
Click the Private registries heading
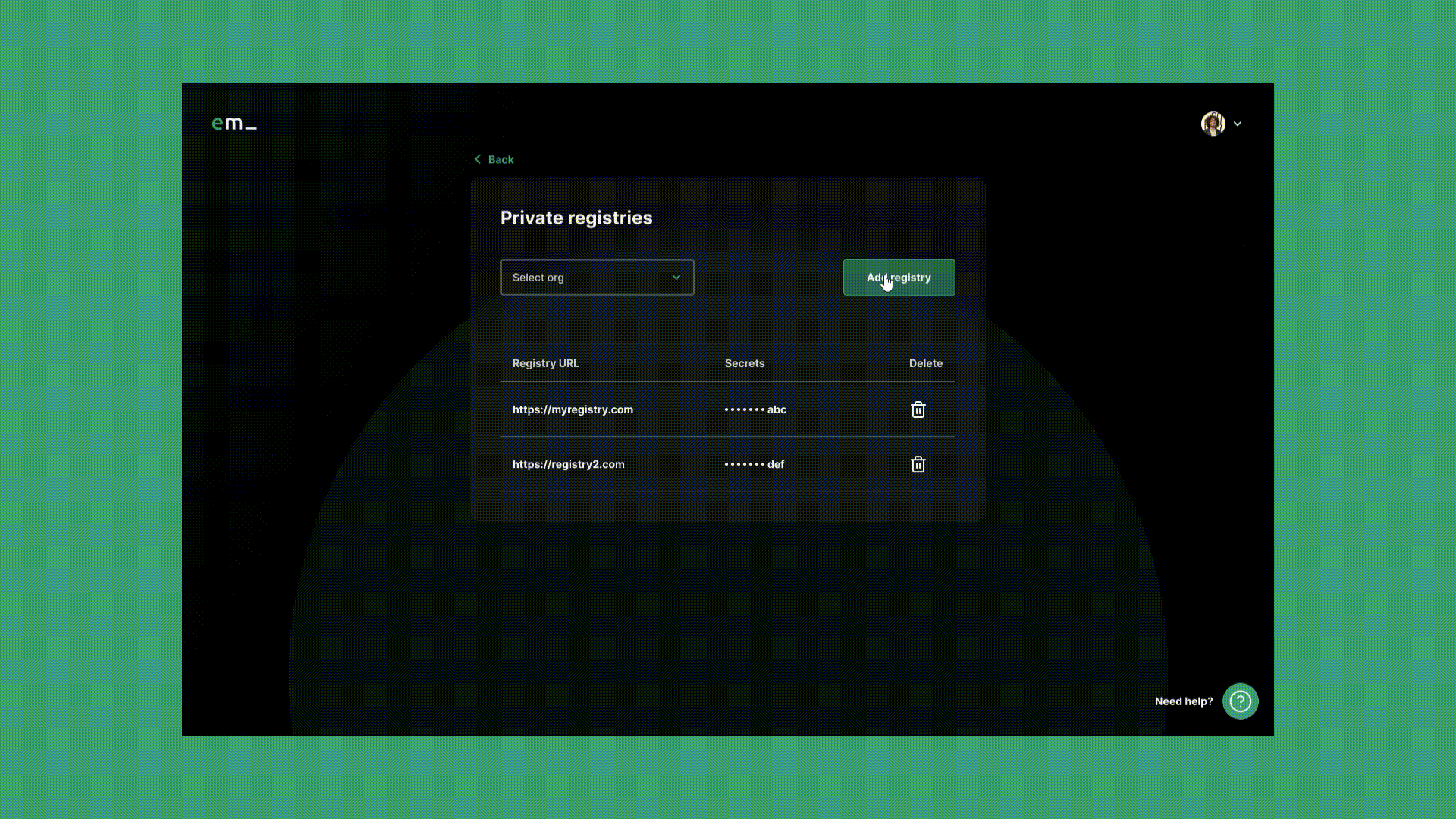576,218
